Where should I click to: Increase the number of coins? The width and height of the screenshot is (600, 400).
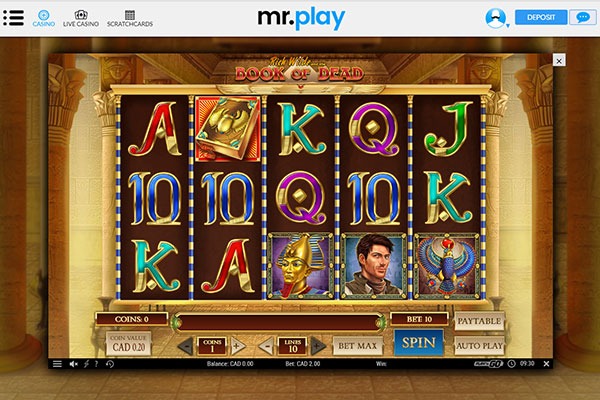pyautogui.click(x=237, y=346)
